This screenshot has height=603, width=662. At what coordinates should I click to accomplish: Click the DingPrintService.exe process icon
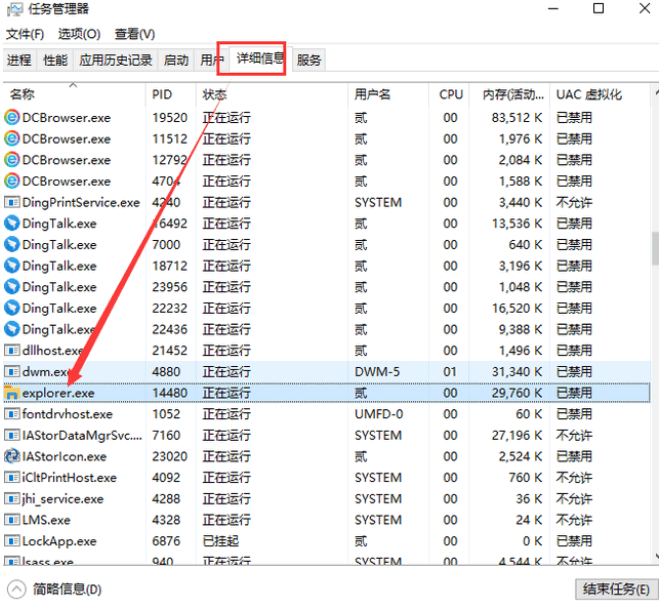(12, 202)
